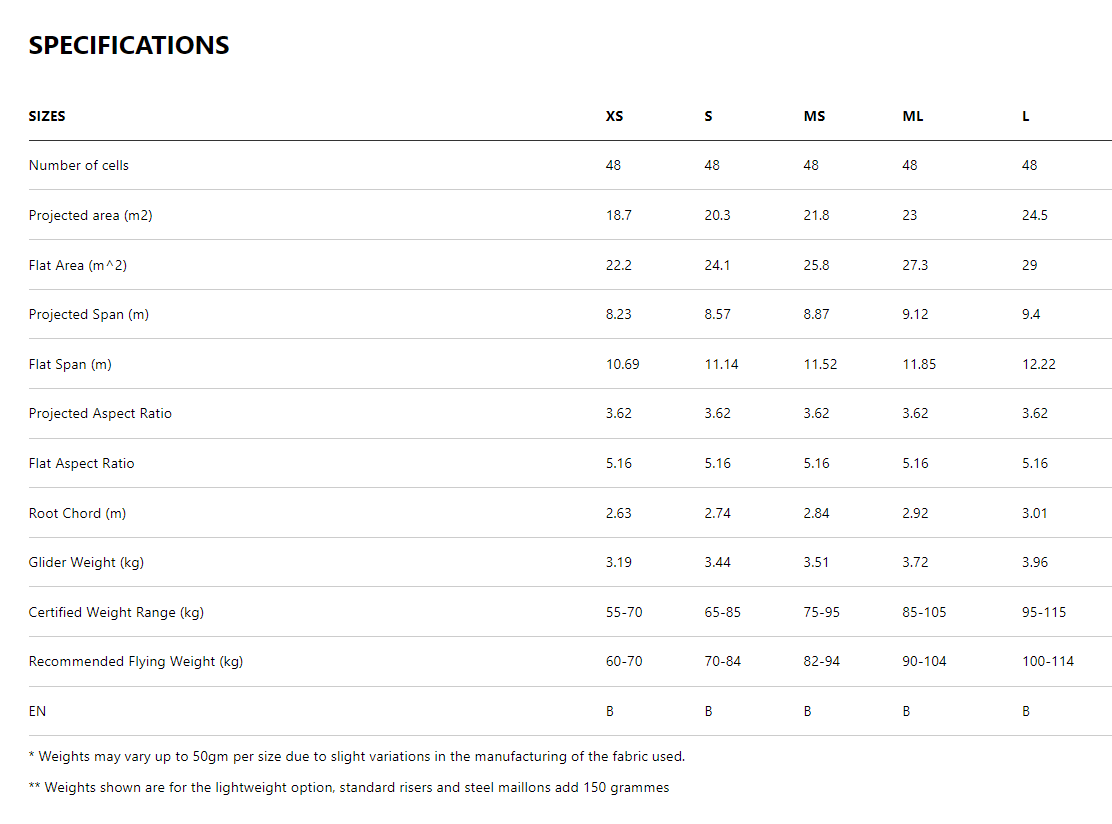Select the Number of cells row label
The height and width of the screenshot is (824, 1112).
[x=79, y=165]
